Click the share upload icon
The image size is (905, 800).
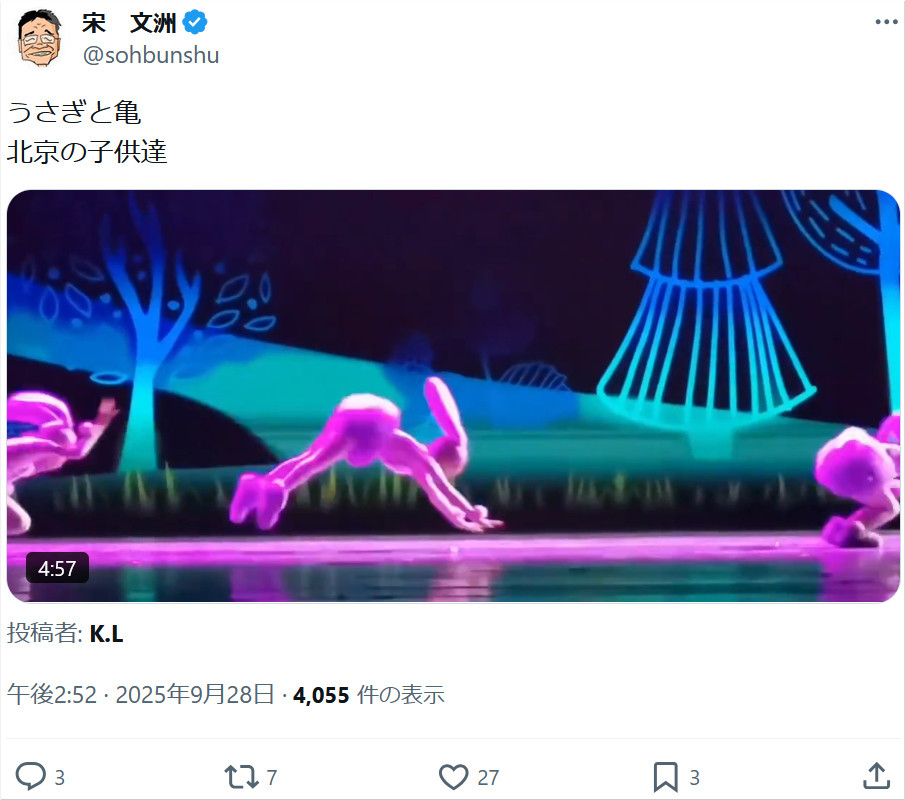(x=876, y=776)
